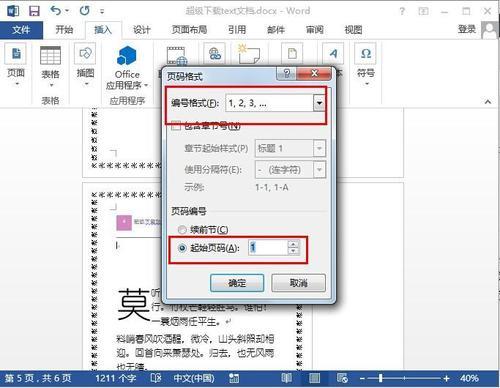Viewport: 500px width, 388px height.
Task: Click the read mode view icon in status bar
Action: 286,378
